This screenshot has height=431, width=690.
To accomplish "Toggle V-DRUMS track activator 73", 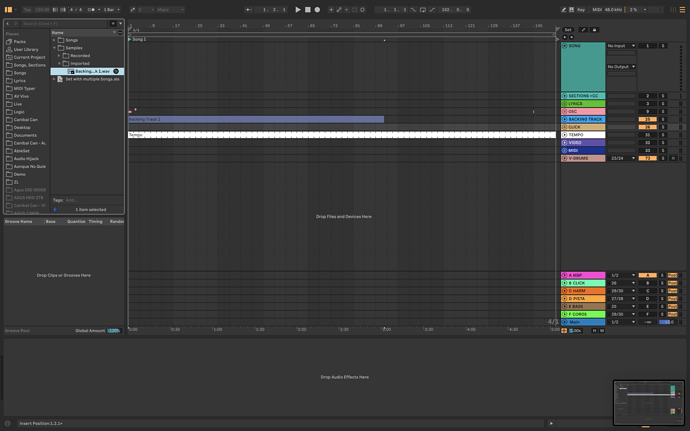I will click(647, 158).
